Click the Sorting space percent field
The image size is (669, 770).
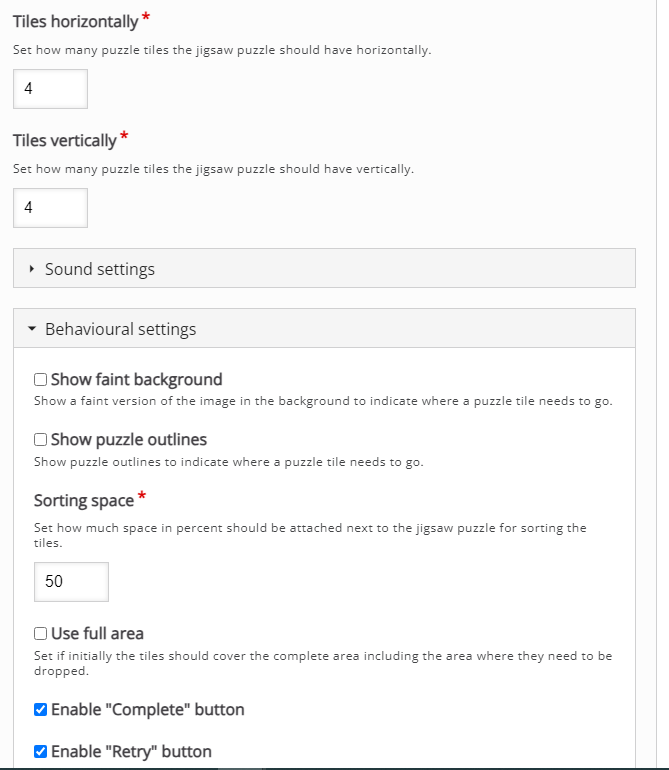coord(71,582)
